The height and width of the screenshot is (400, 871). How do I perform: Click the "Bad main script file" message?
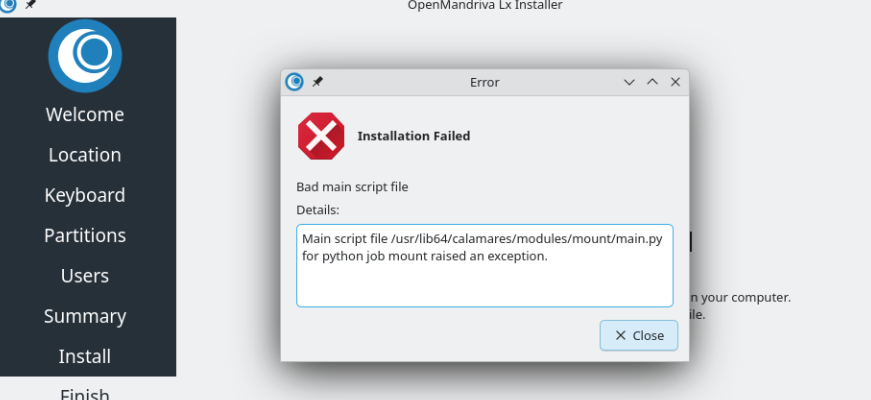352,187
